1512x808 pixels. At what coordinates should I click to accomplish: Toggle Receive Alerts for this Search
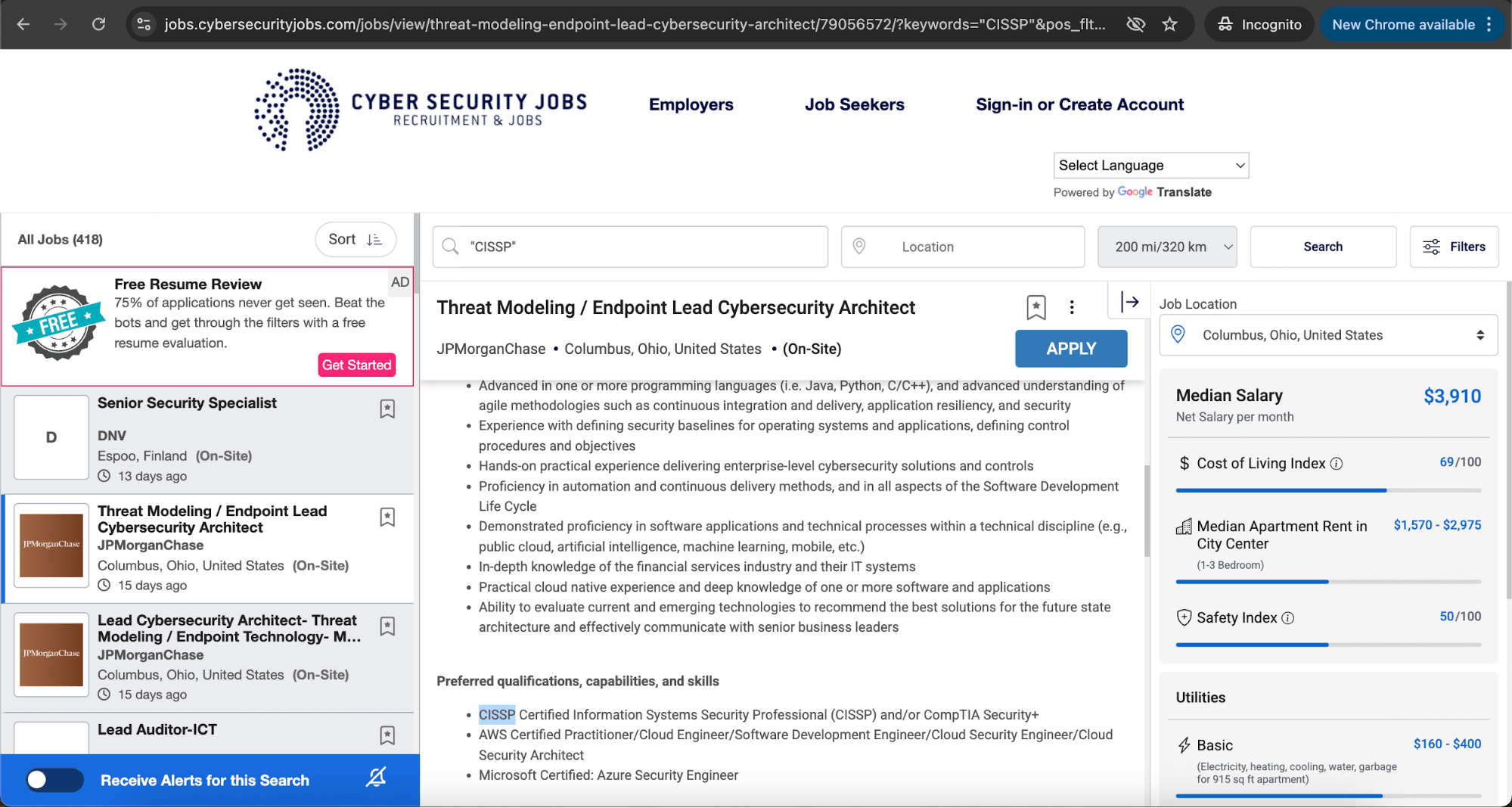[x=54, y=780]
